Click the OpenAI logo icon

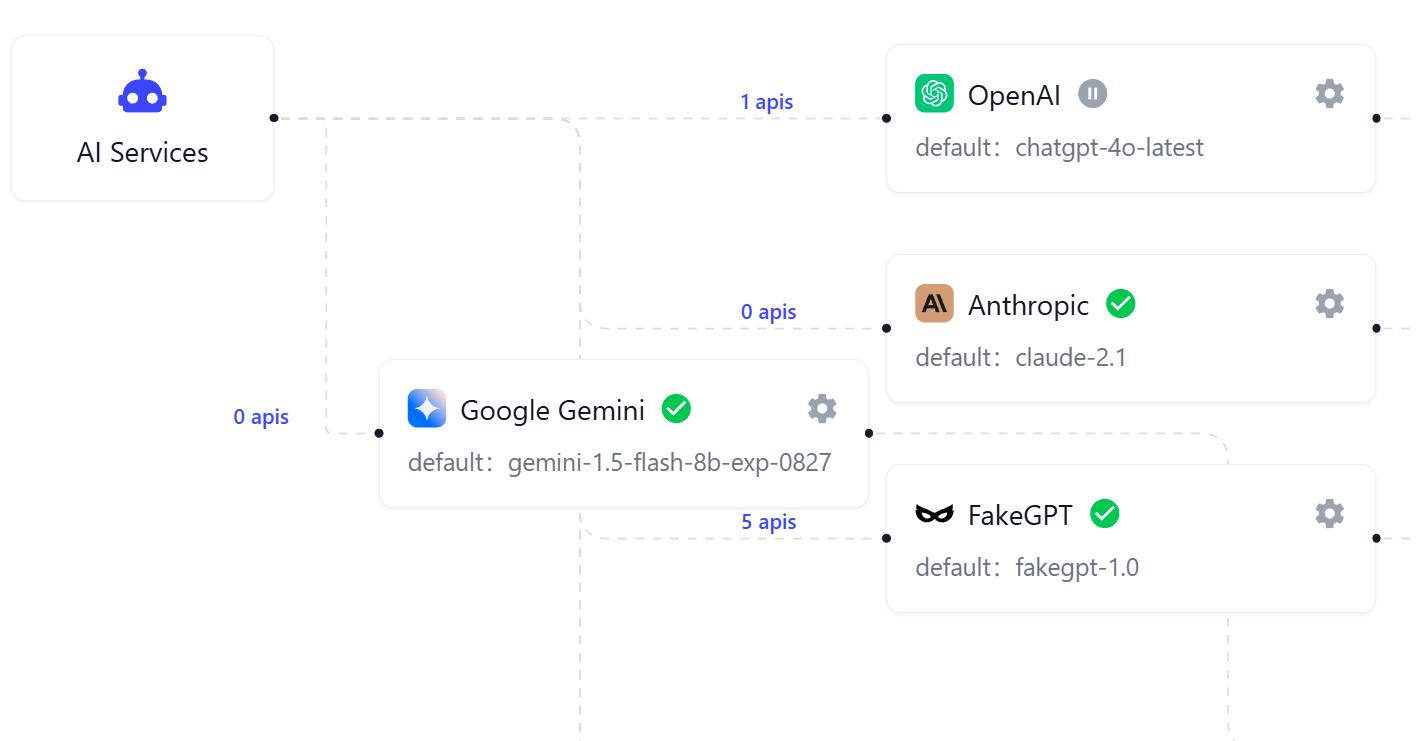[x=934, y=94]
